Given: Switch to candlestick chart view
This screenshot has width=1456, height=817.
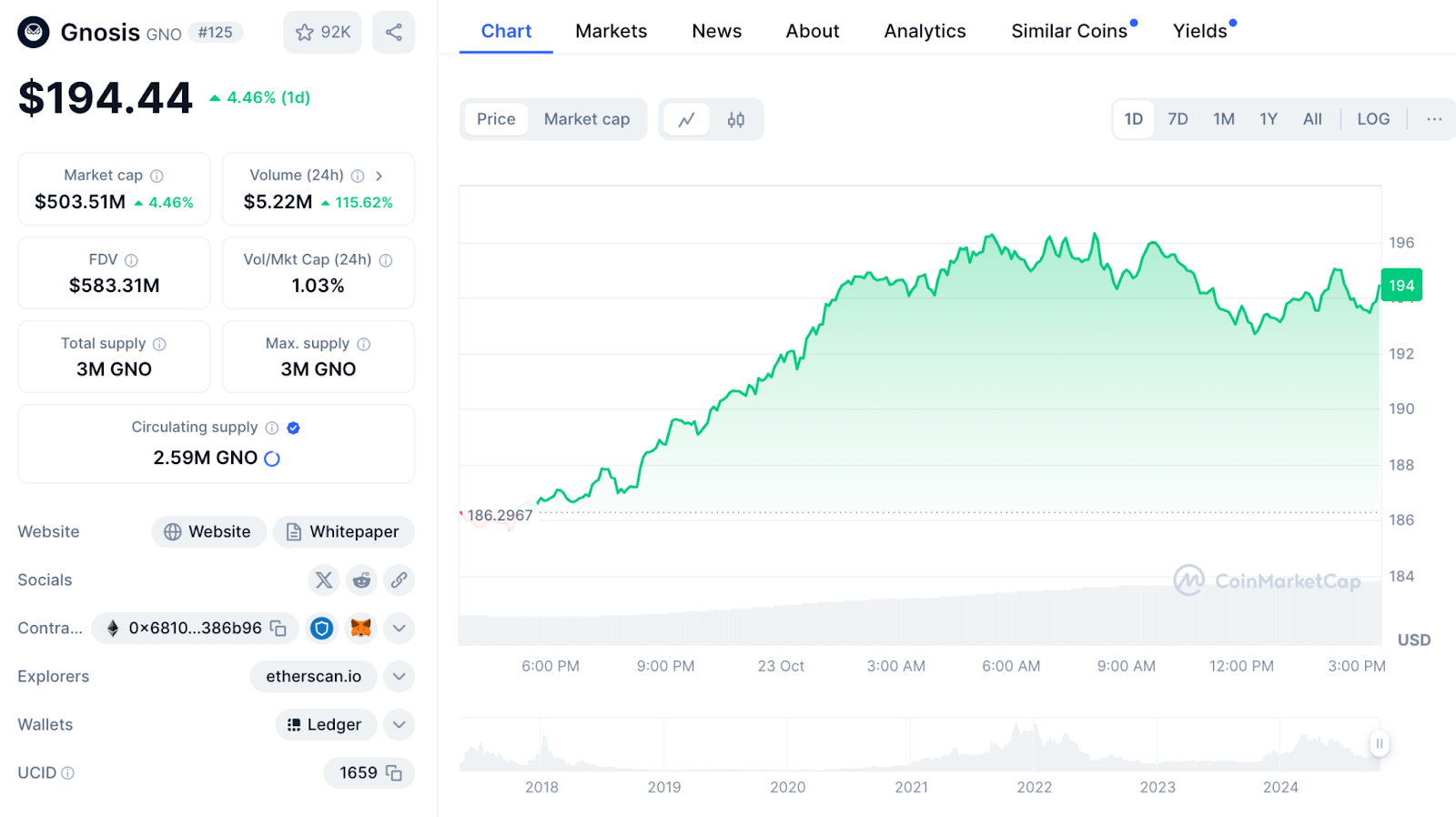Looking at the screenshot, I should 736,119.
